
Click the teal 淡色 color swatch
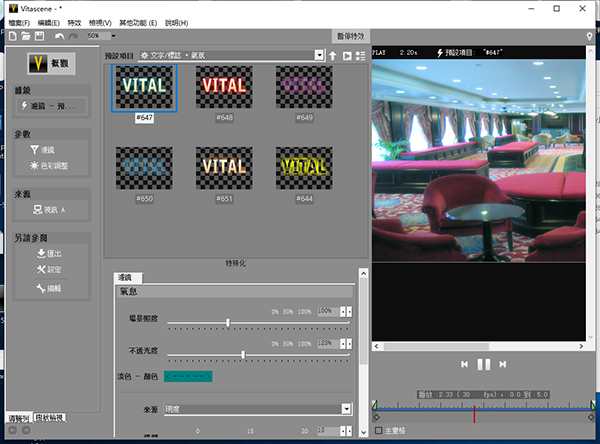pyautogui.click(x=195, y=376)
